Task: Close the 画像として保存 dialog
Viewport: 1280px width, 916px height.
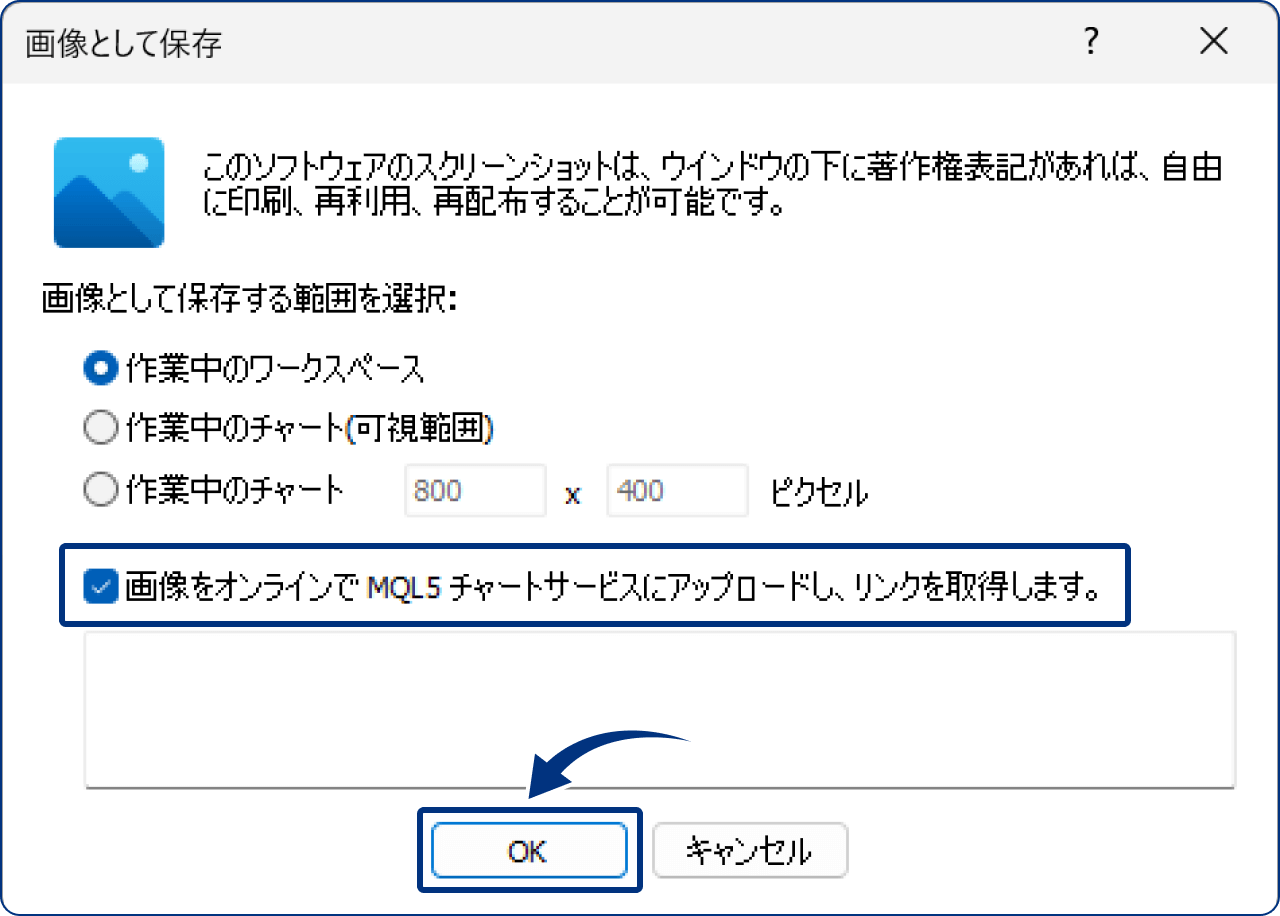Action: (x=1214, y=42)
